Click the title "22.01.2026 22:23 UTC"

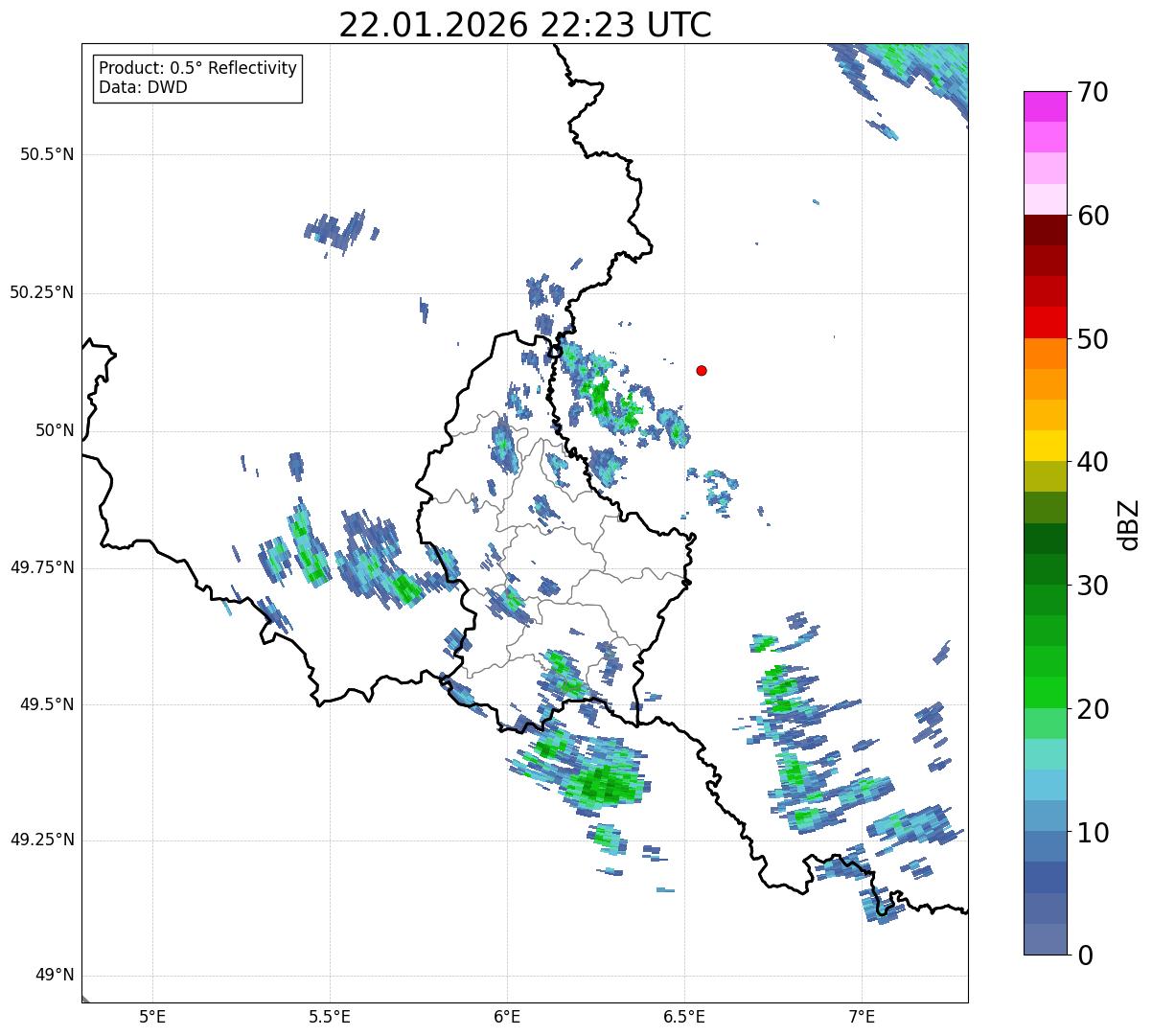pos(525,25)
